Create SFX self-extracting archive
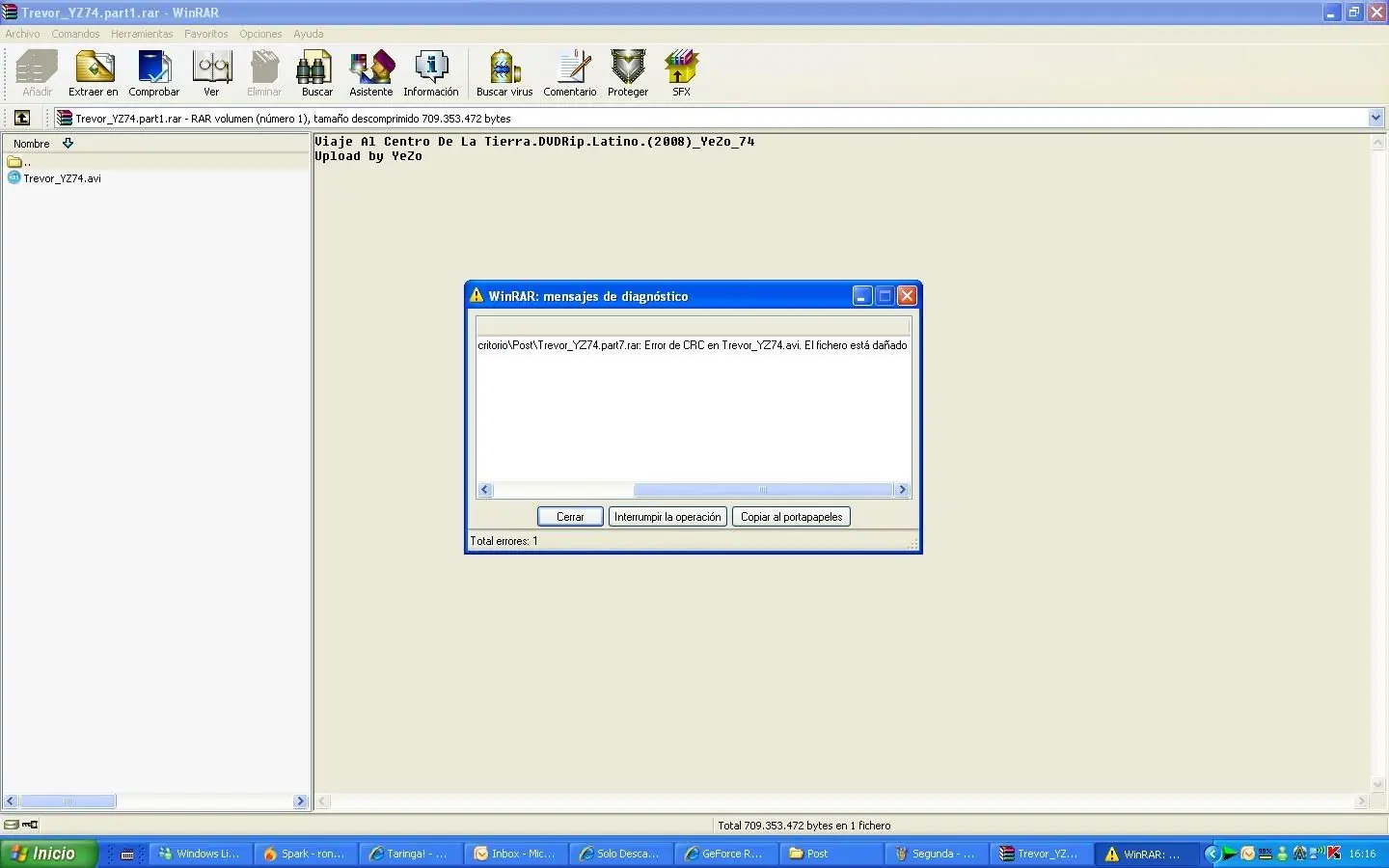The height and width of the screenshot is (868, 1389). [682, 73]
